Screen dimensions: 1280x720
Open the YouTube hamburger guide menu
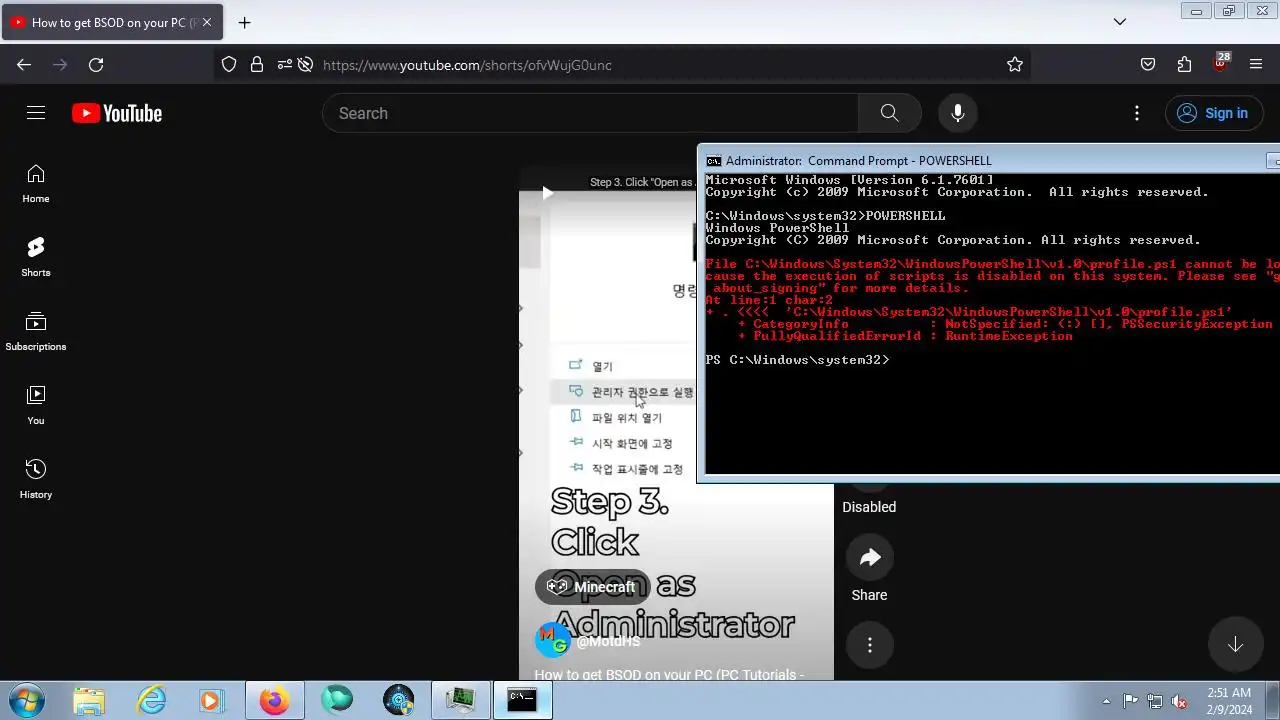[36, 113]
